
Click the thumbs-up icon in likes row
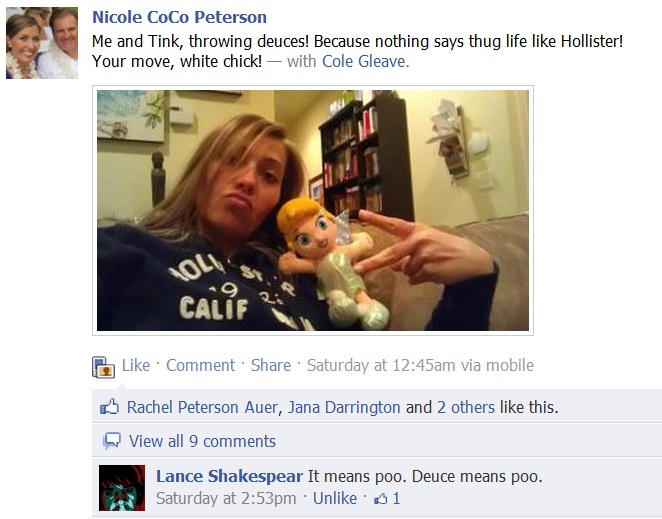[110, 408]
